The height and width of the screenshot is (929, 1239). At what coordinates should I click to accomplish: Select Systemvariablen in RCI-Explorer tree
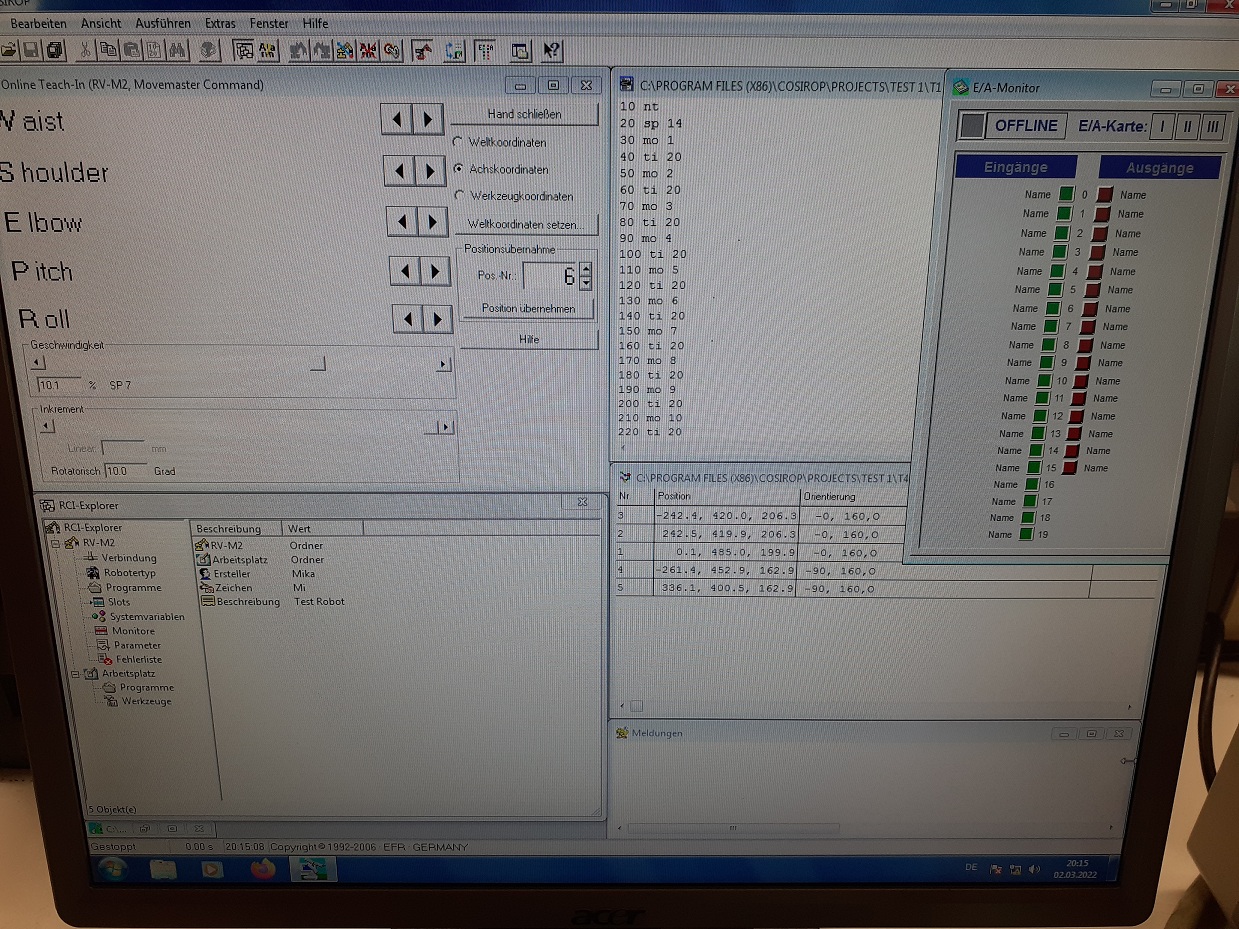[147, 617]
